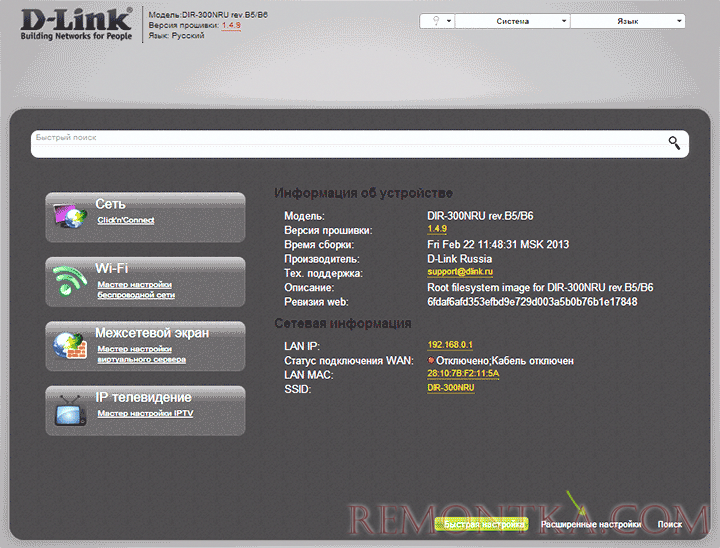720x548 pixels.
Task: Click the Сеть network monitor icon
Action: (x=71, y=213)
